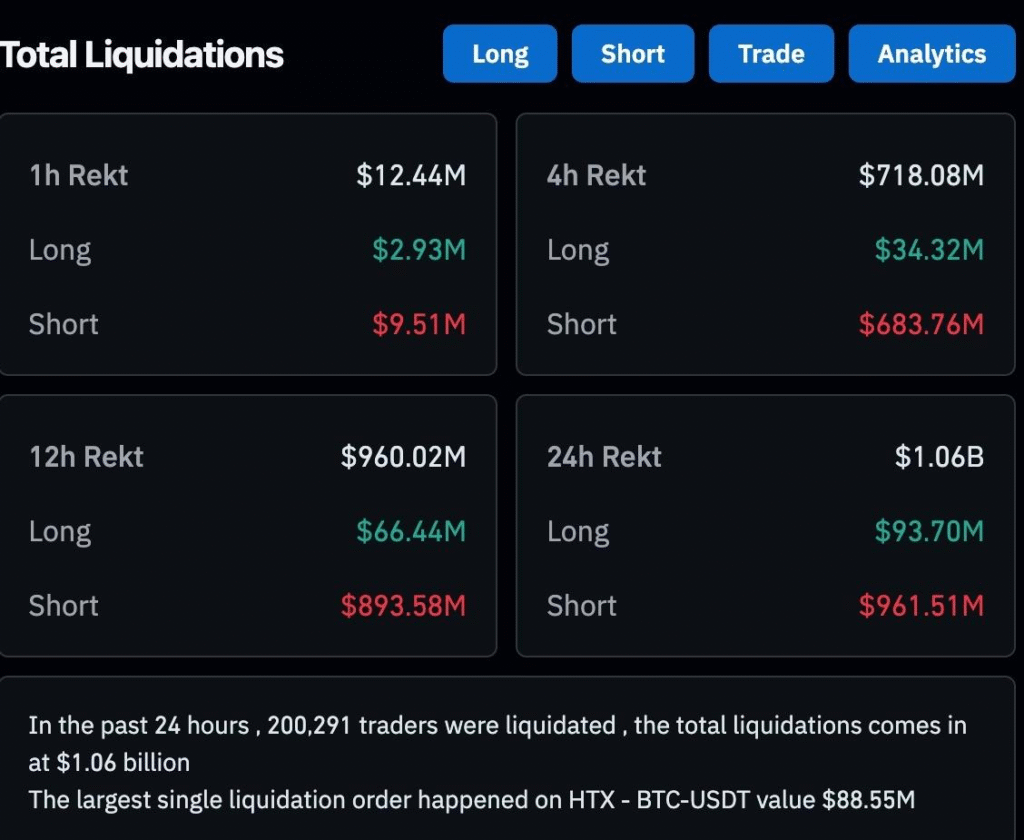The image size is (1024, 840).
Task: Click the green $93.70M long value
Action: (x=929, y=531)
